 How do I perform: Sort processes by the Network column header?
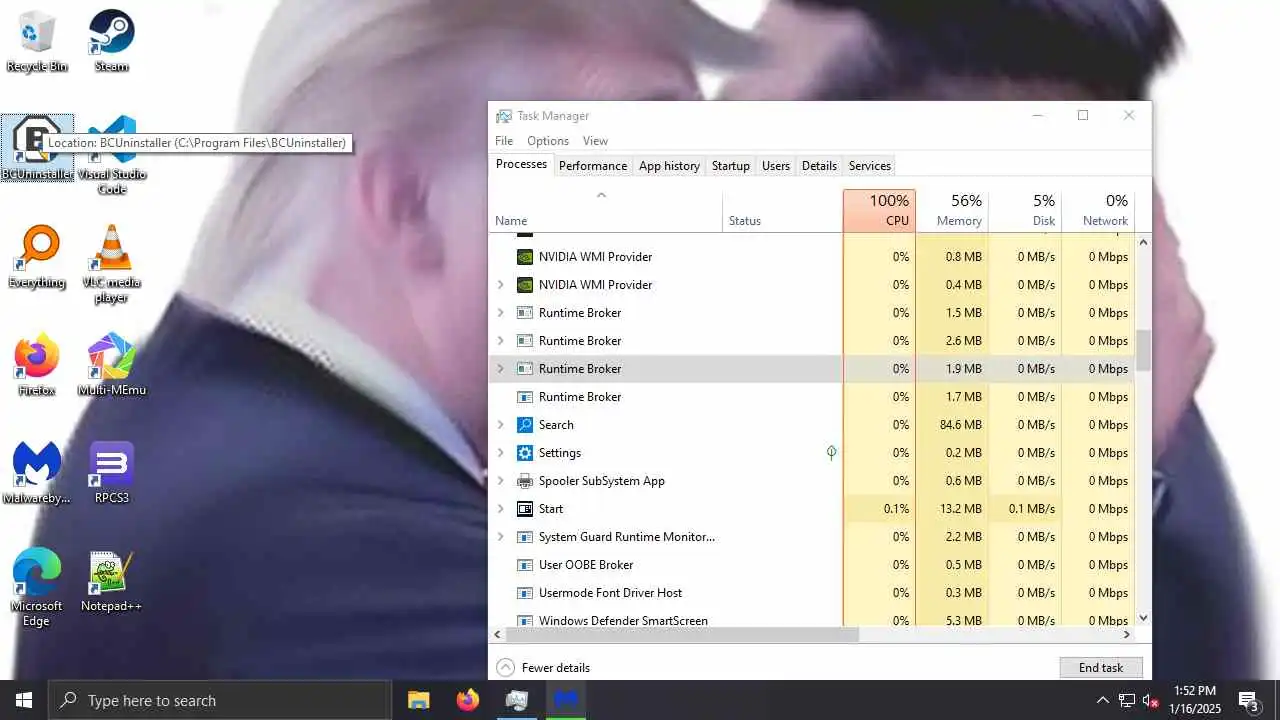pos(1098,211)
